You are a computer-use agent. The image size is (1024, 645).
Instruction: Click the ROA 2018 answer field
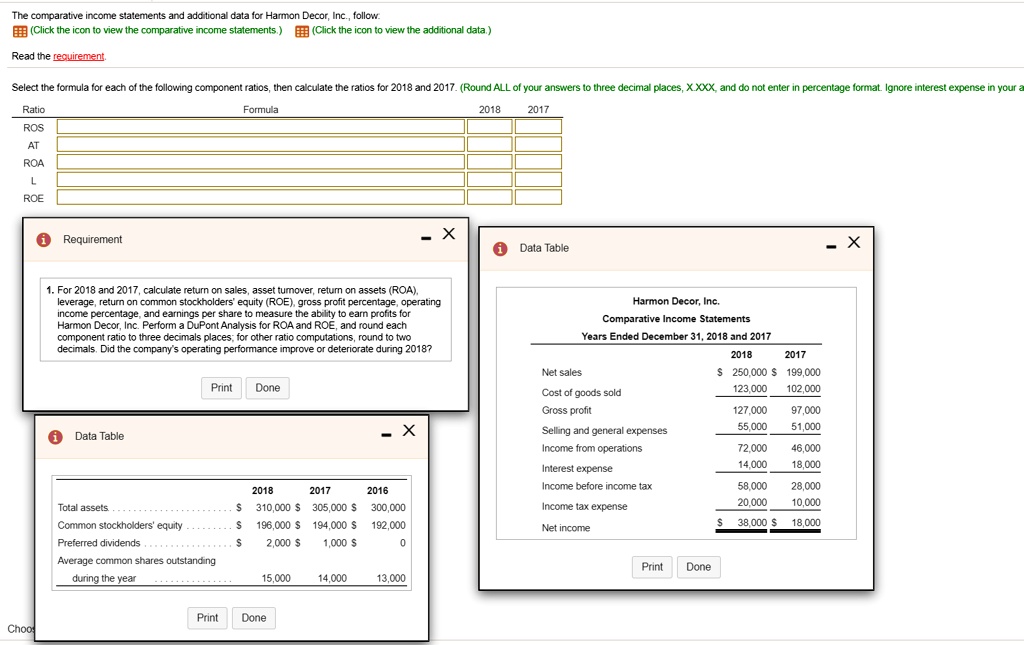pos(487,161)
